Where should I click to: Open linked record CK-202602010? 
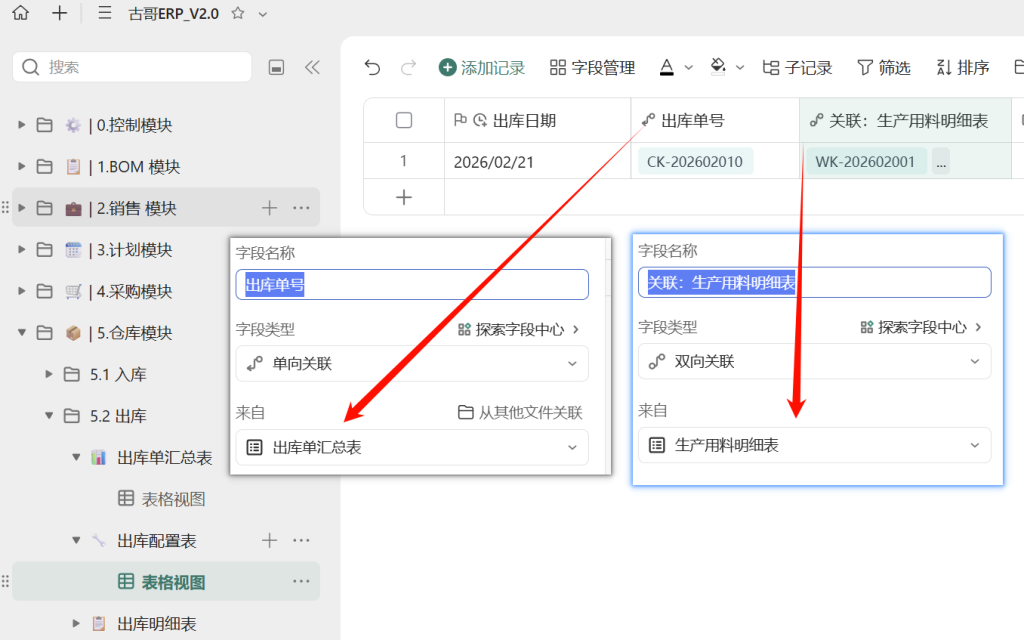(695, 161)
